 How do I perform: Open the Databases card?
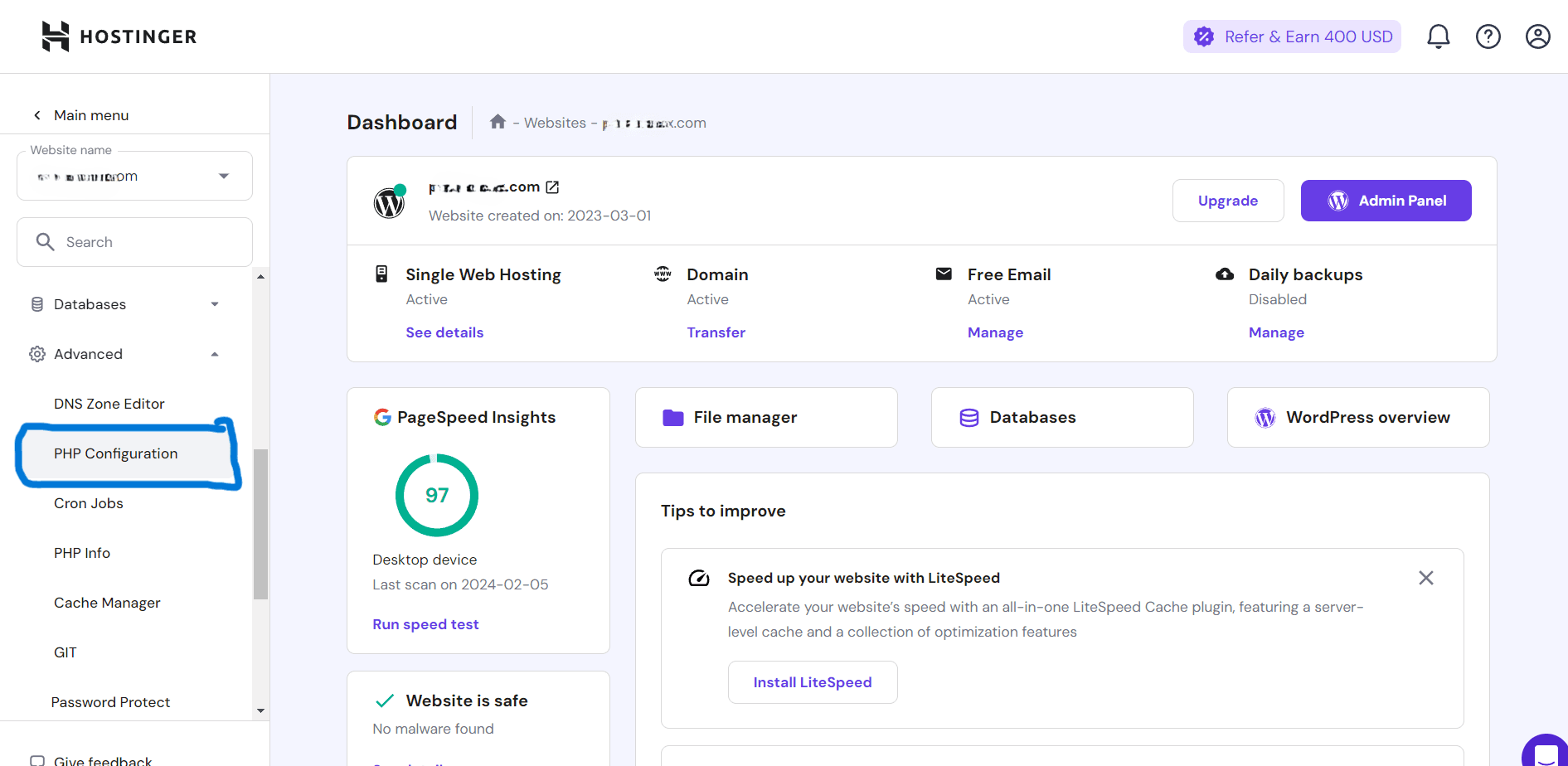pyautogui.click(x=1062, y=418)
